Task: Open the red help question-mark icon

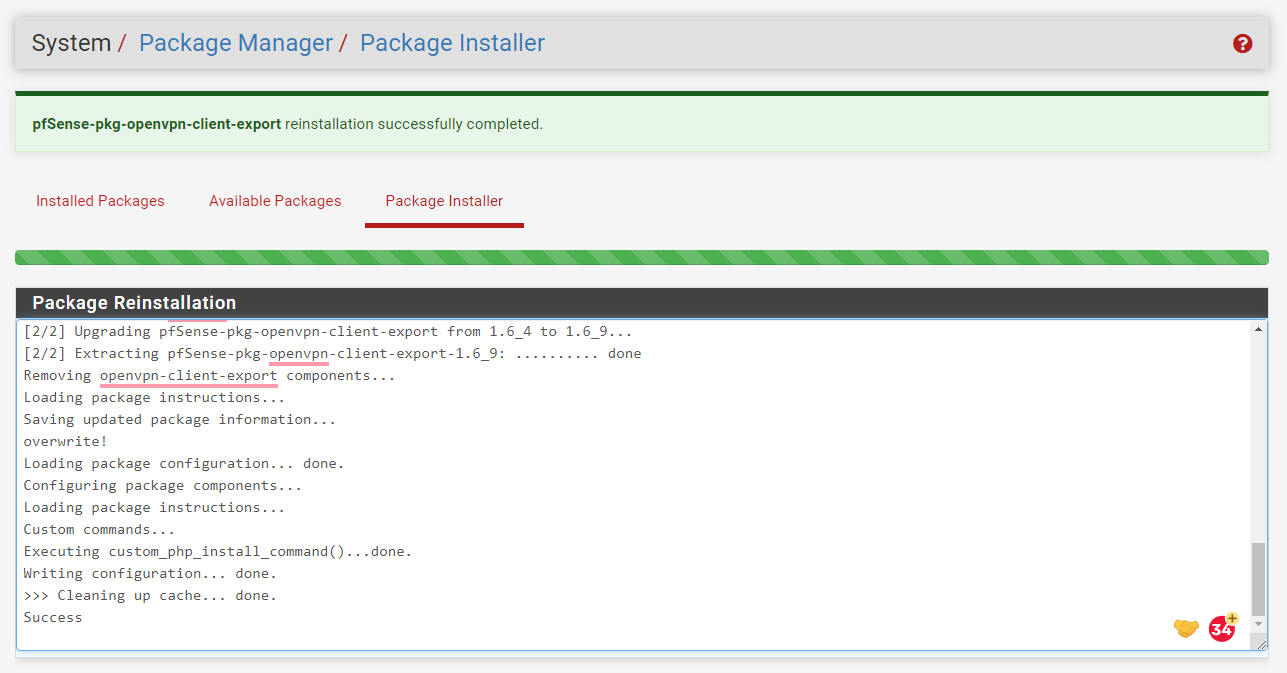Action: coord(1243,44)
